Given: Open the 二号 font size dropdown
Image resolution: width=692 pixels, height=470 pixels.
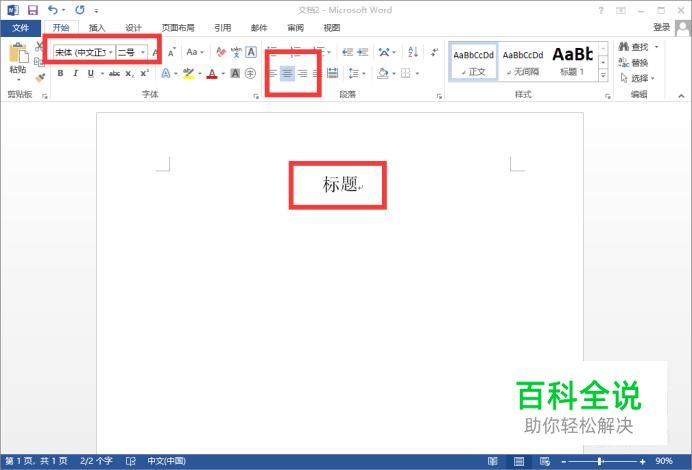Looking at the screenshot, I should 143,53.
